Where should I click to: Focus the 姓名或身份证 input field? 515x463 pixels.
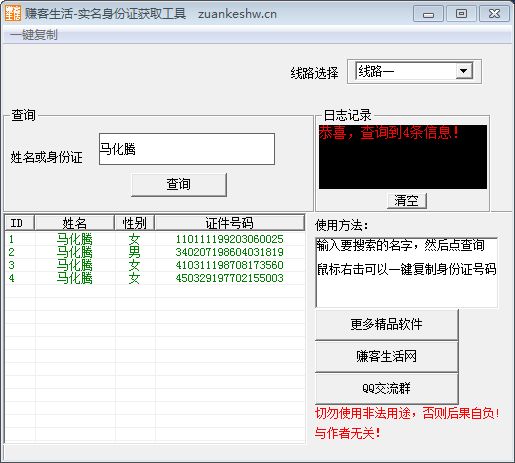point(187,149)
